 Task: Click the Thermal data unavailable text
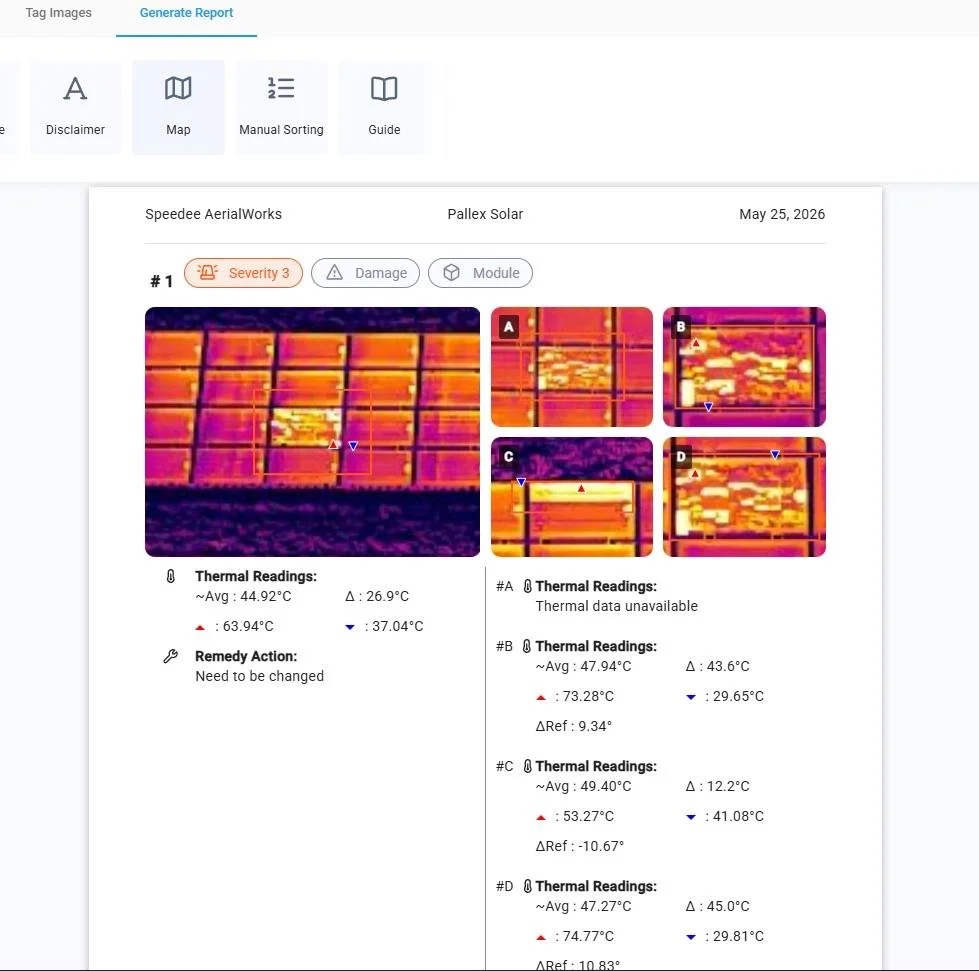click(617, 606)
